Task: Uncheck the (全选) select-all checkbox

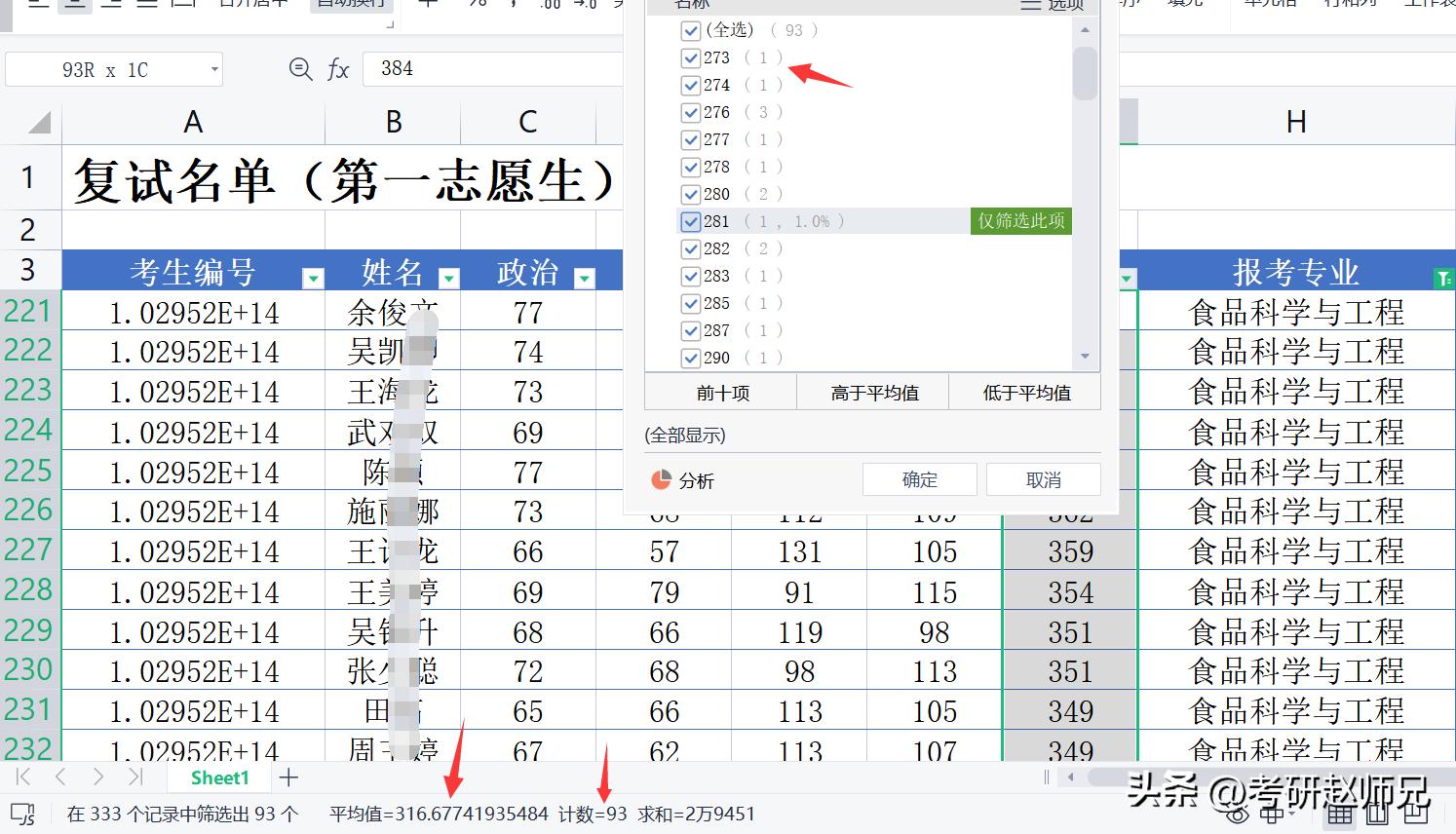Action: point(691,30)
